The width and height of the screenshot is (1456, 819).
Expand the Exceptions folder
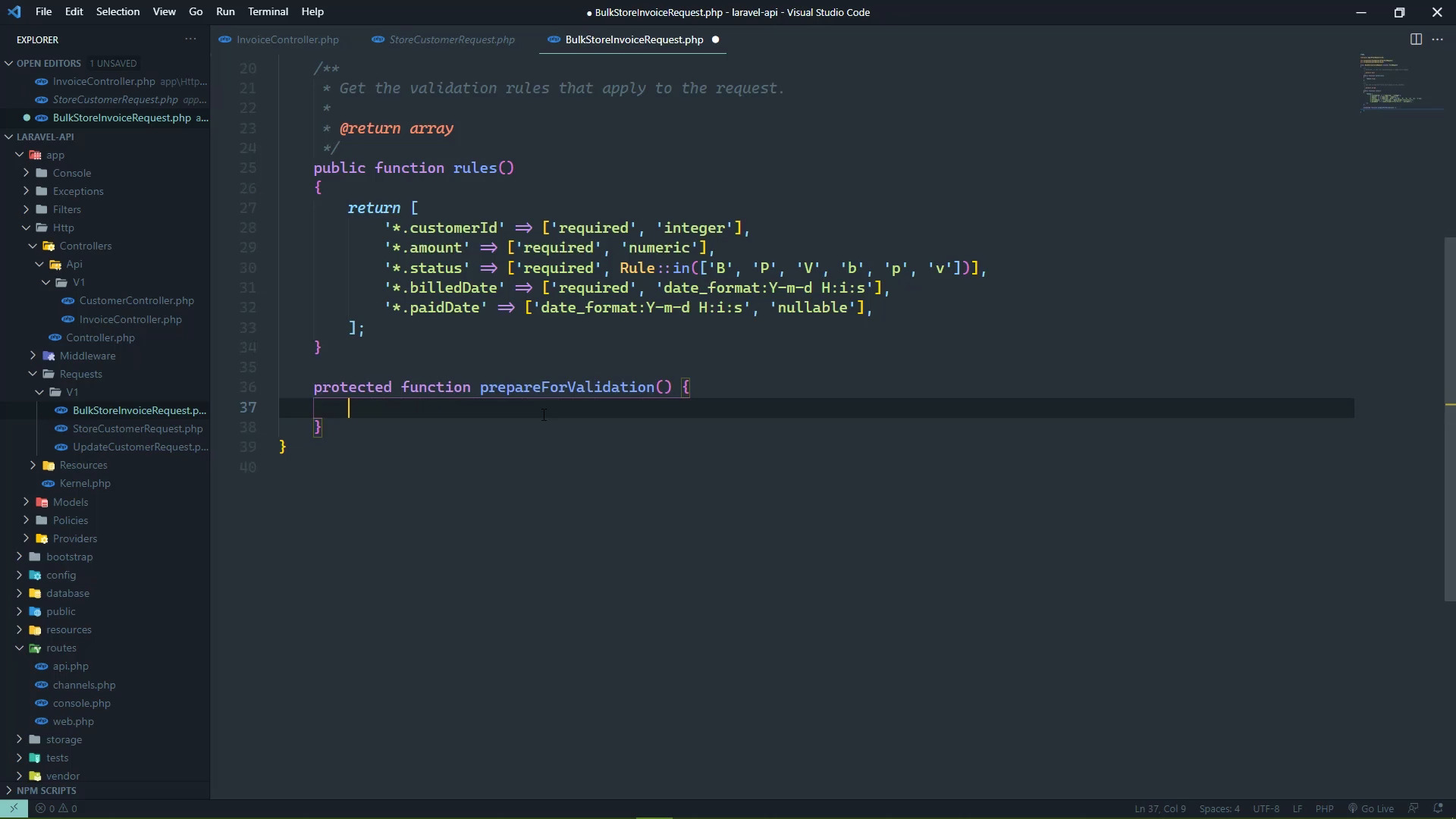[x=26, y=191]
